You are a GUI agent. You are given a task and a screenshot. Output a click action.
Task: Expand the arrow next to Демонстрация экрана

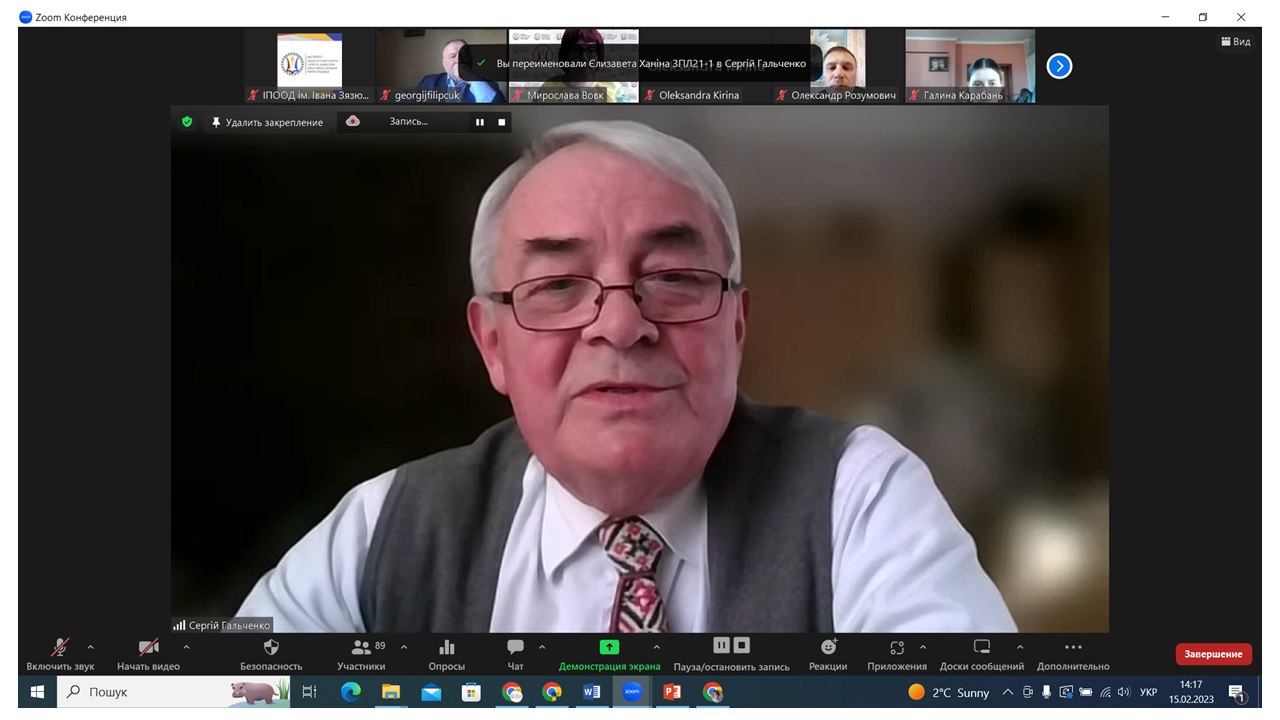[x=656, y=647]
